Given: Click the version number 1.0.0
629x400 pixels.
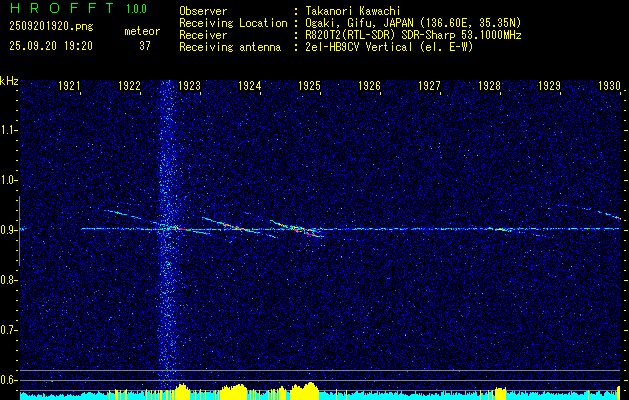Looking at the screenshot, I should pos(136,9).
